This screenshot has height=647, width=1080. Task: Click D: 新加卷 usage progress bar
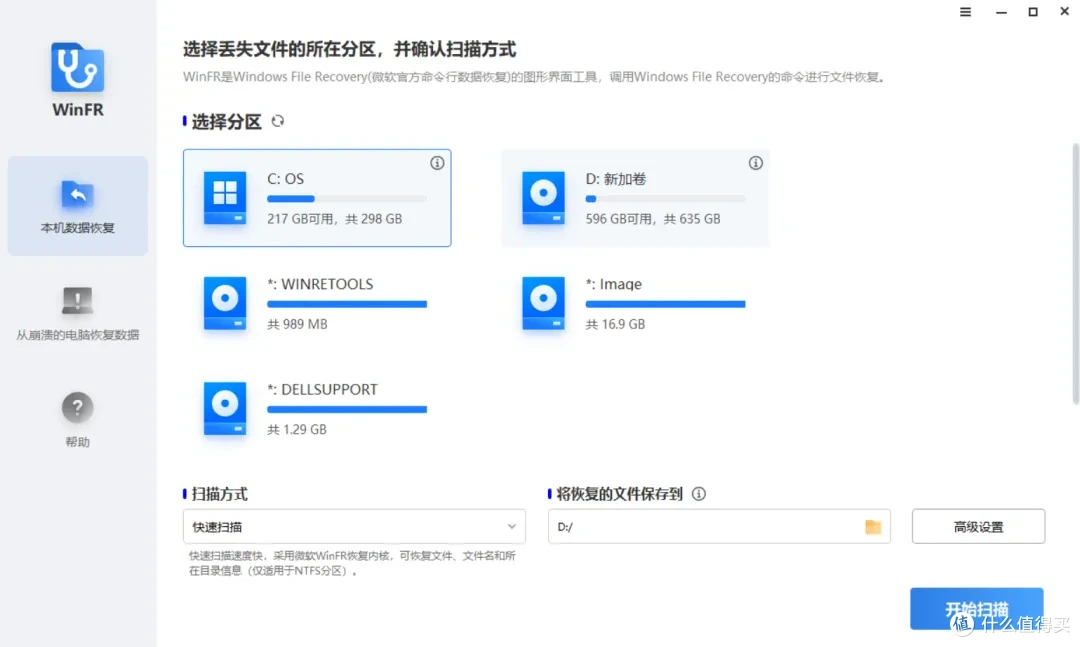(665, 199)
